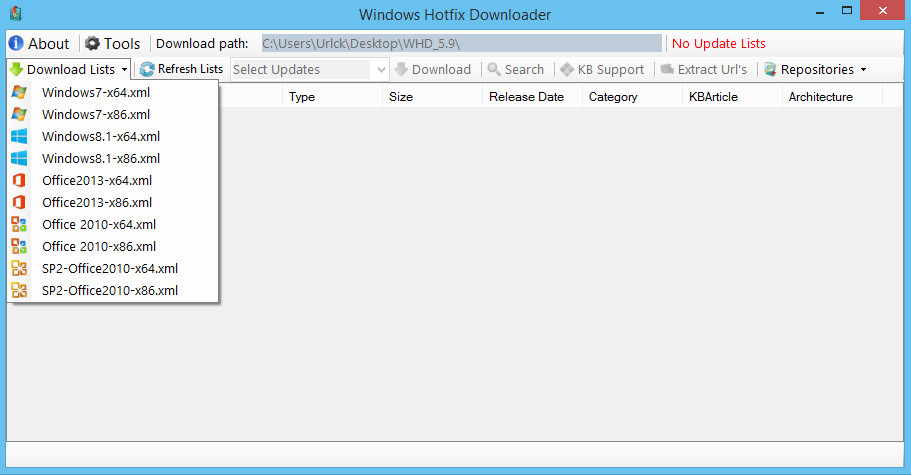Sort by Release Date column header
The width and height of the screenshot is (911, 475).
(532, 97)
